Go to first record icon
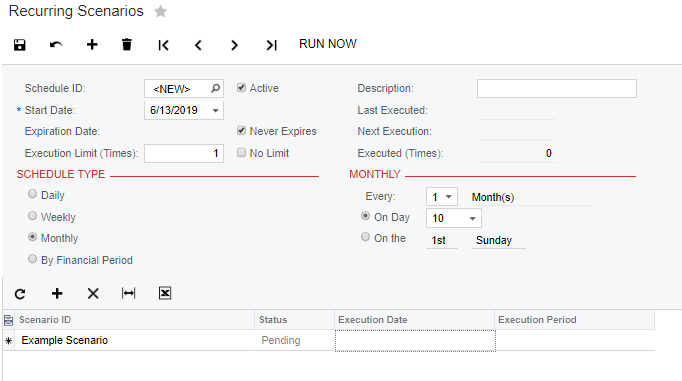 click(x=164, y=45)
